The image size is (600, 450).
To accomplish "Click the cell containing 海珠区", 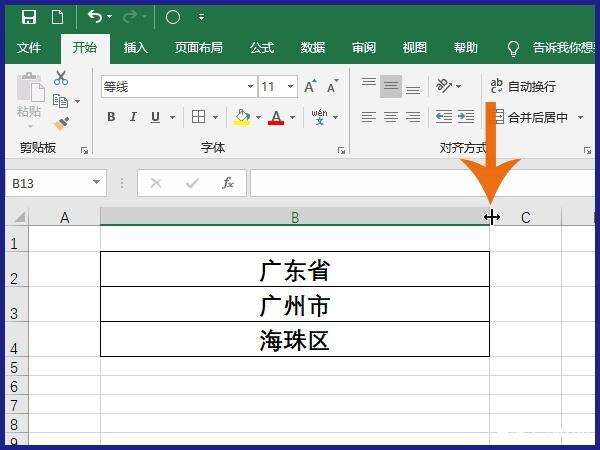I will pyautogui.click(x=295, y=339).
